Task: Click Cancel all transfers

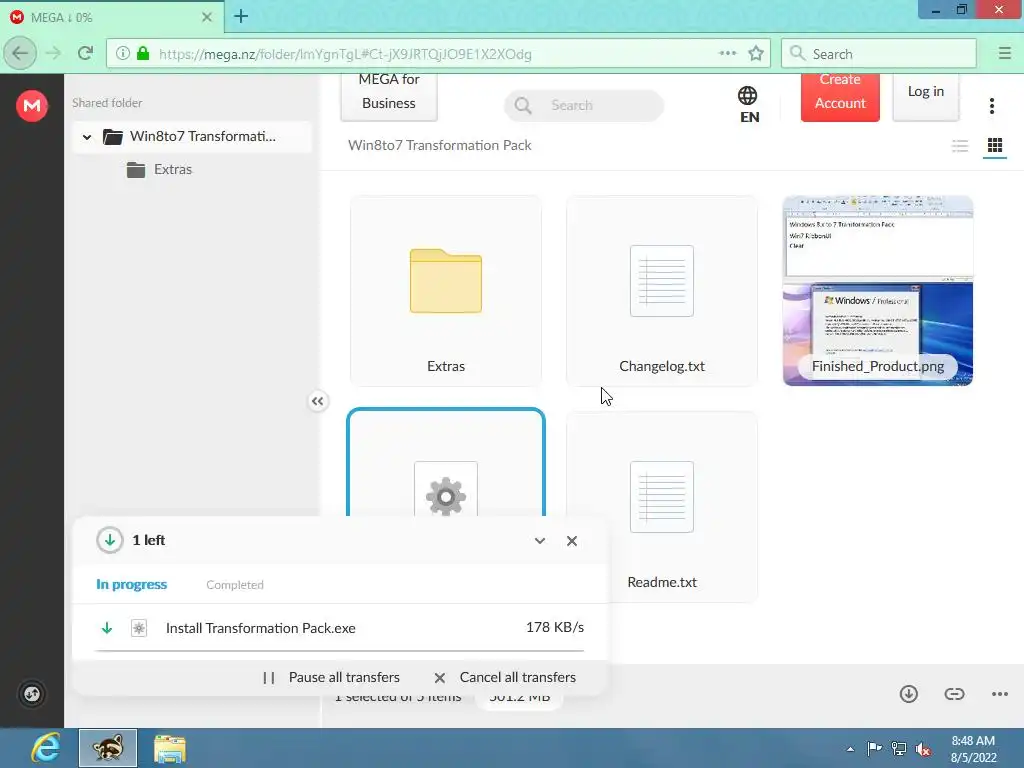Action: 505,677
